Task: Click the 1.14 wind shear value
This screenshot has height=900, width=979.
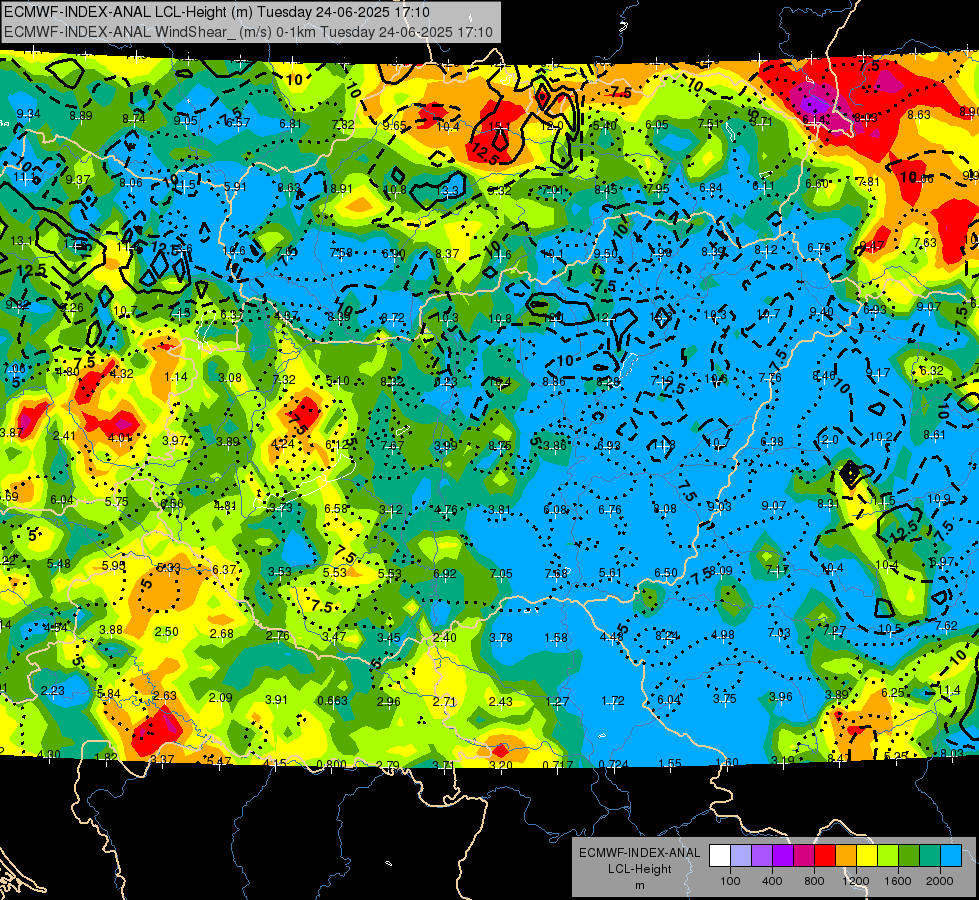Action: point(176,377)
